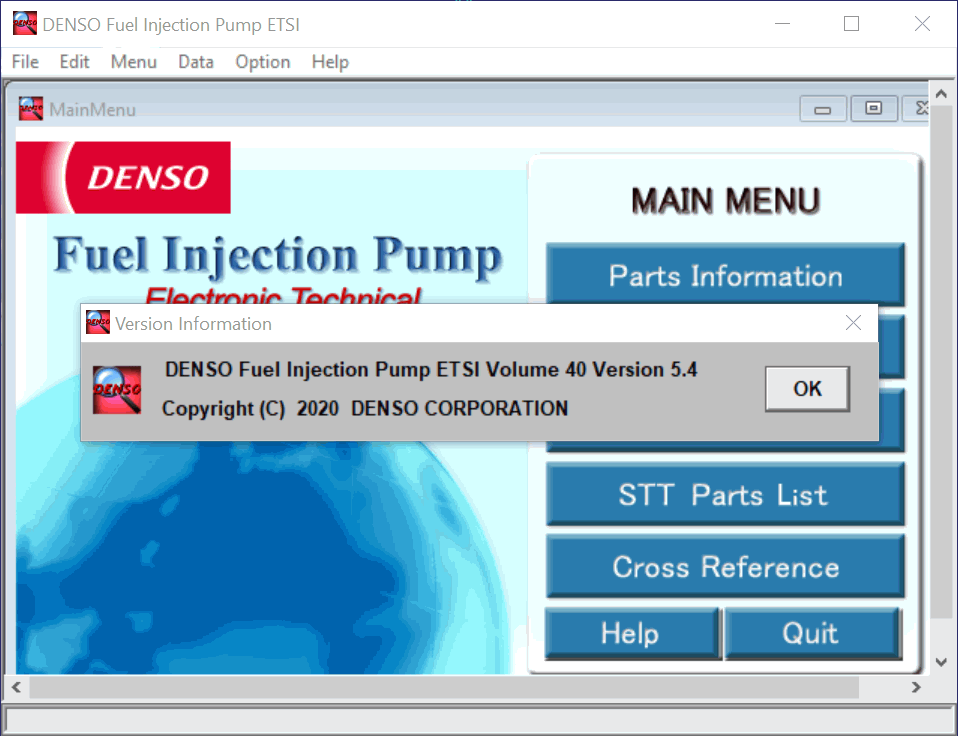958x736 pixels.
Task: Open the Cross Reference lookup
Action: pos(724,565)
